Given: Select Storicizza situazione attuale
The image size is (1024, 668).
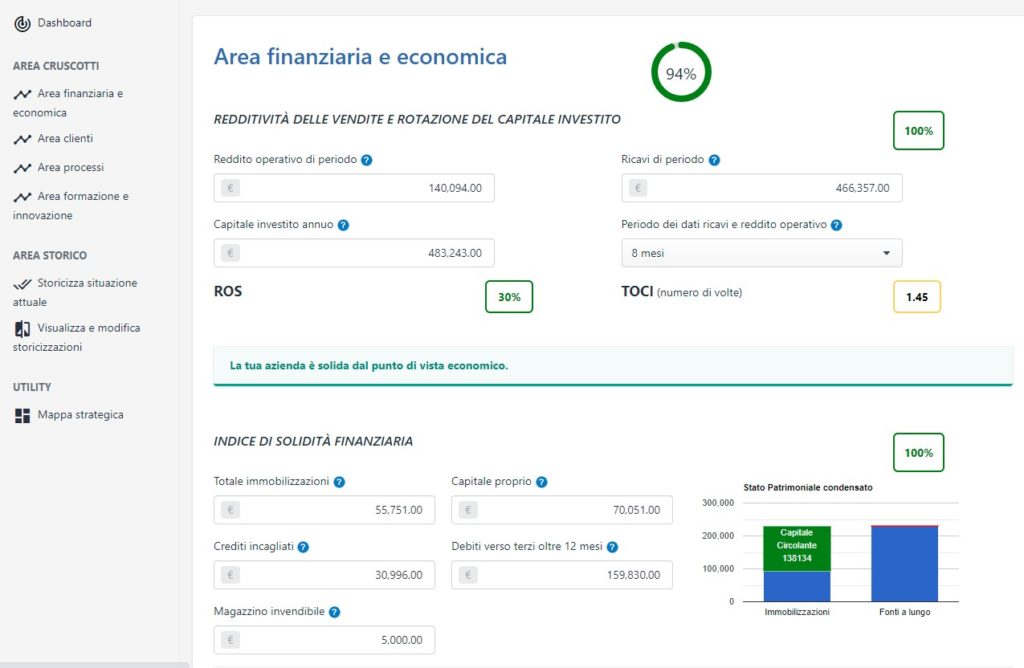Looking at the screenshot, I should pyautogui.click(x=75, y=293).
